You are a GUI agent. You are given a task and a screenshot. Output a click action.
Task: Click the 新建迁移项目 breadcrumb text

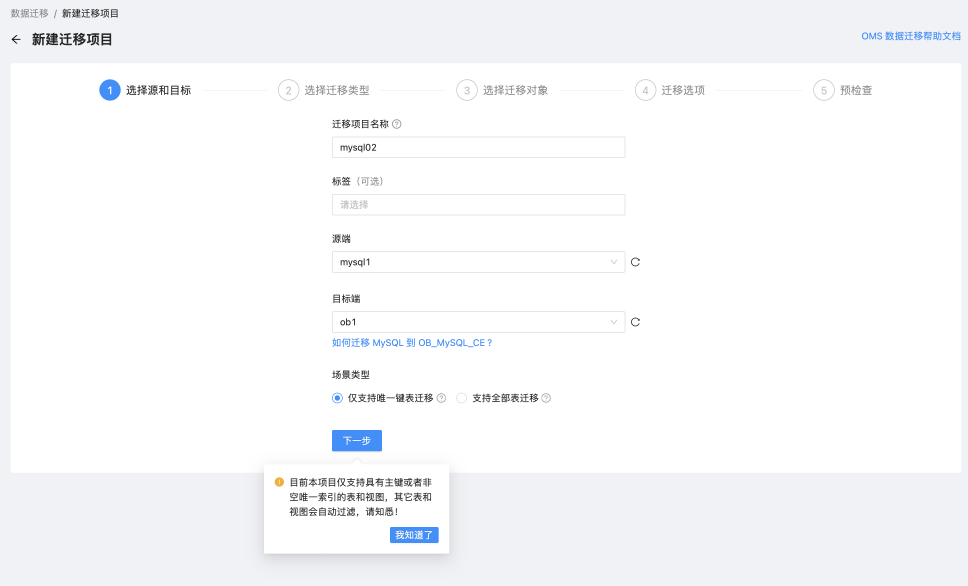[x=90, y=13]
